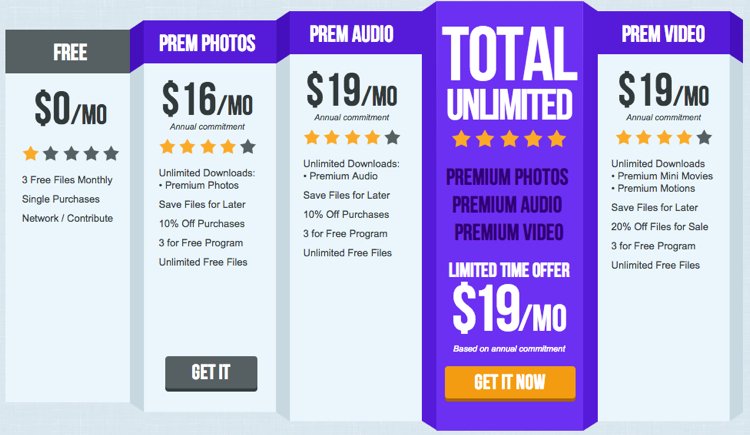
Task: Click the $16/MO price text
Action: click(x=208, y=99)
